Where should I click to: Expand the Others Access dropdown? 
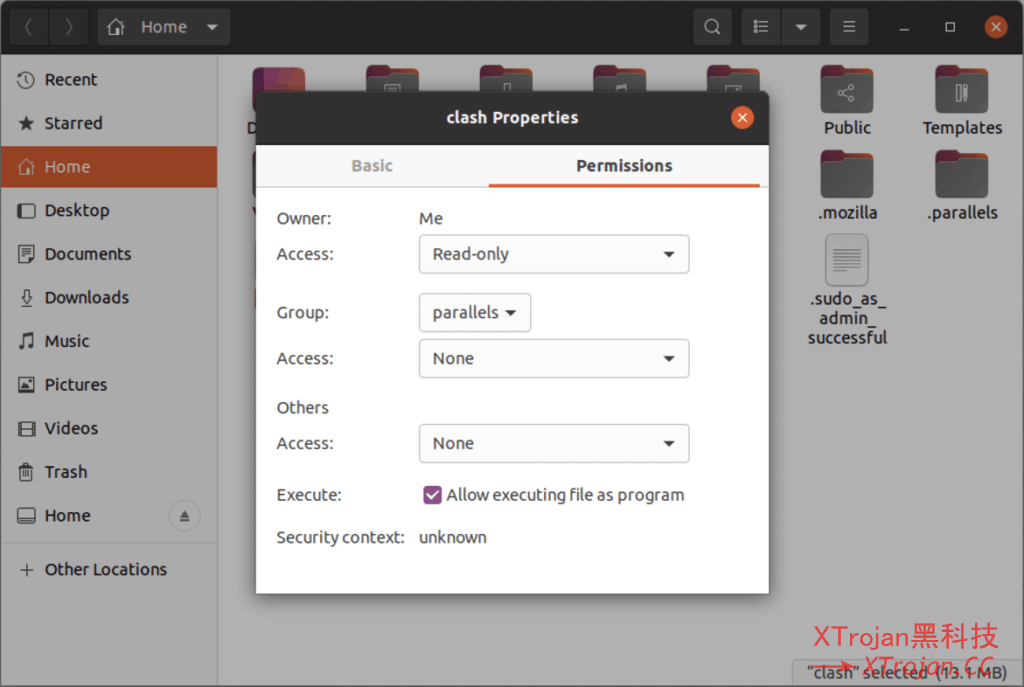click(553, 443)
